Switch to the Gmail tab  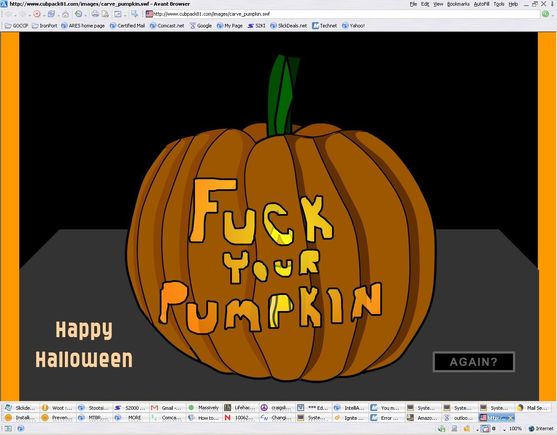168,408
